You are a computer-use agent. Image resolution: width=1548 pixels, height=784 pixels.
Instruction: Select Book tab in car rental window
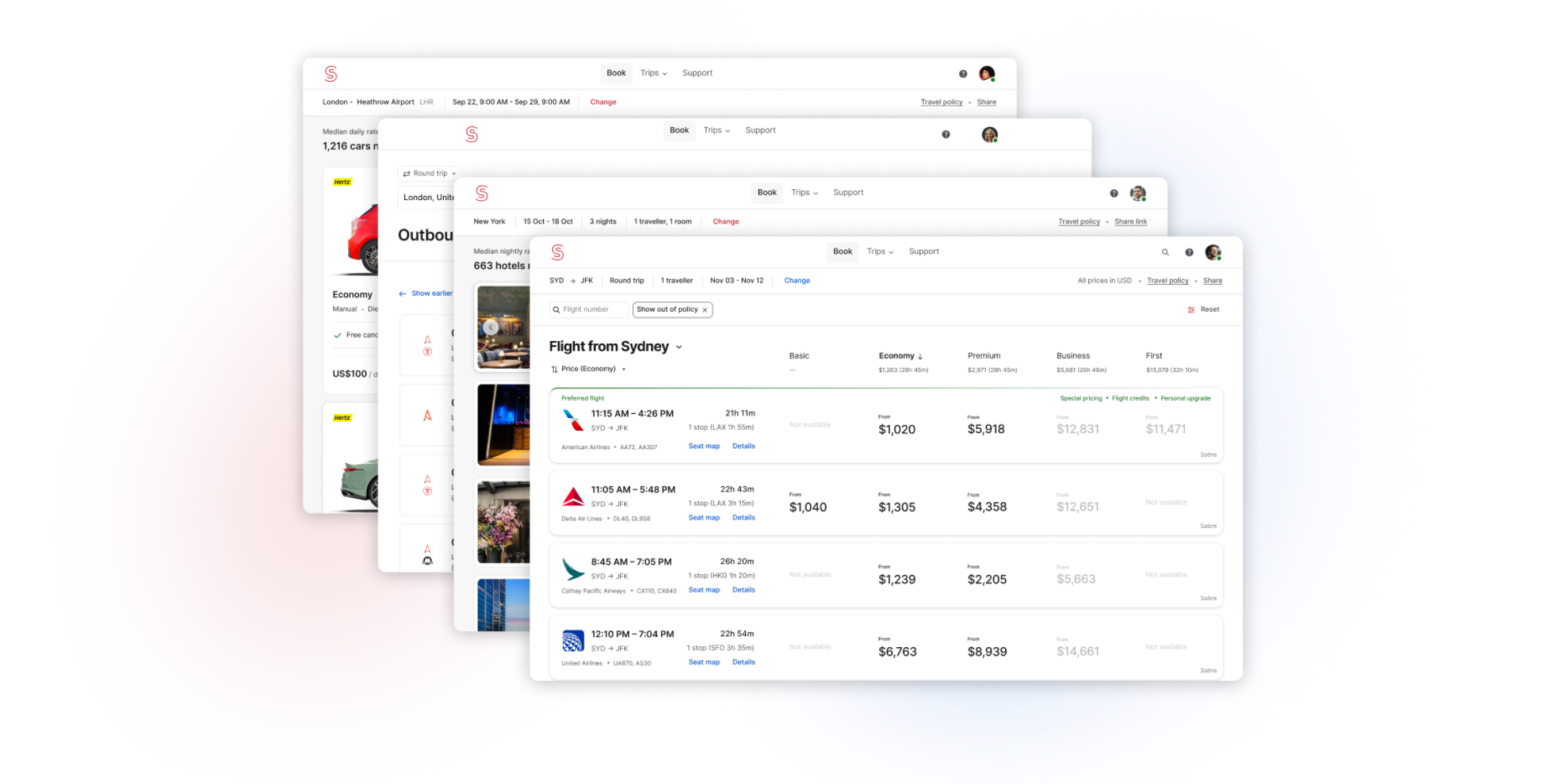[x=616, y=73]
